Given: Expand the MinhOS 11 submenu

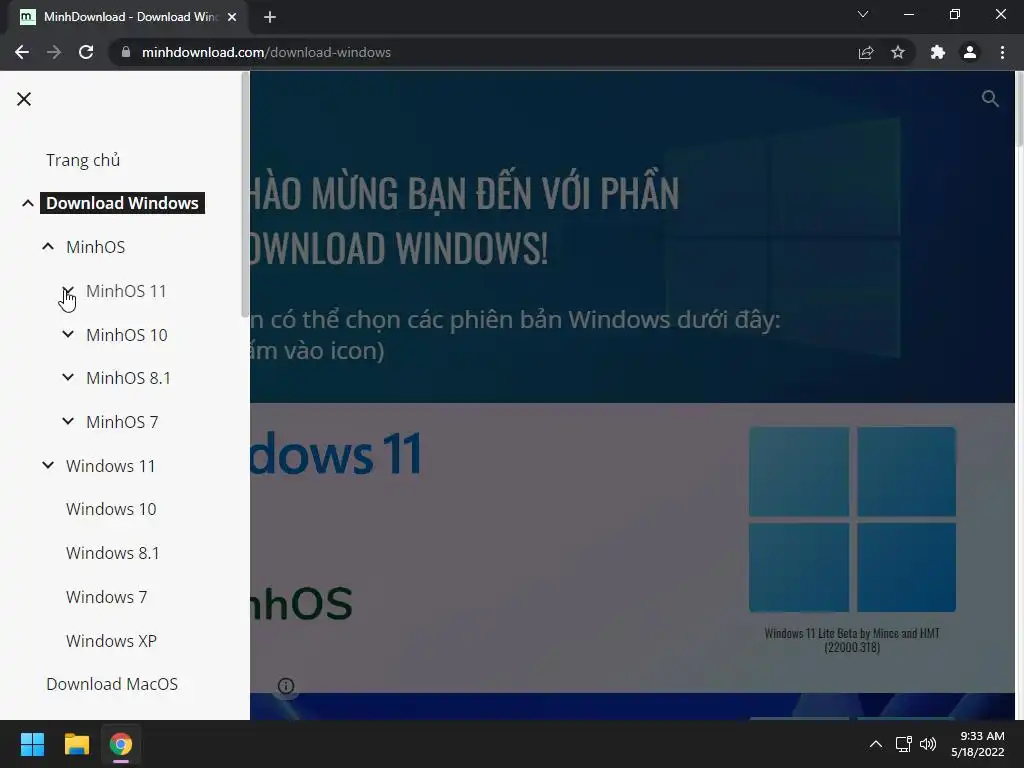Looking at the screenshot, I should (x=68, y=291).
